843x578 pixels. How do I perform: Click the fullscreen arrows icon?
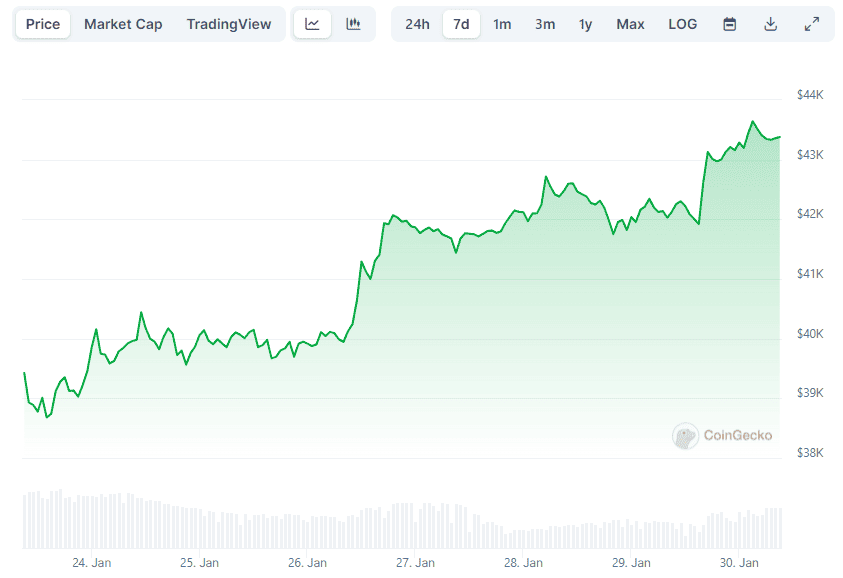click(x=811, y=23)
